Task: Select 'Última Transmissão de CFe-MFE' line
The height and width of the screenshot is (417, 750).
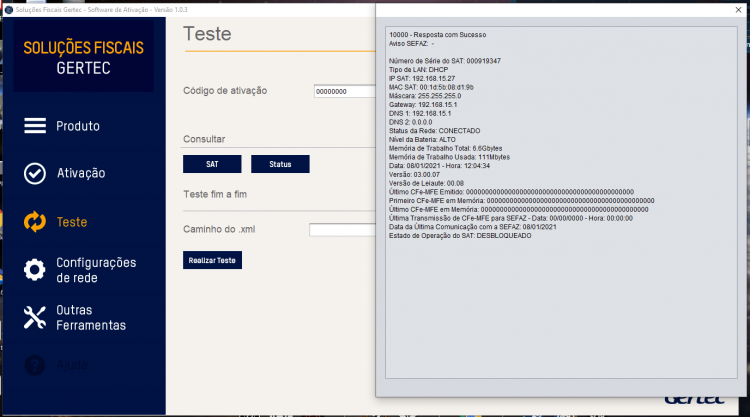Action: [510, 219]
